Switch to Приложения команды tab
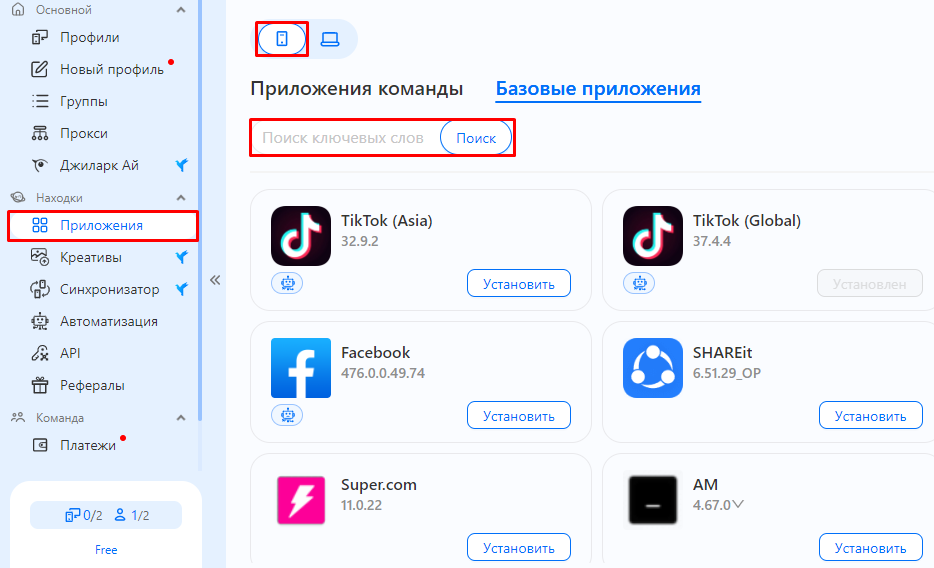This screenshot has height=568, width=934. pos(357,89)
